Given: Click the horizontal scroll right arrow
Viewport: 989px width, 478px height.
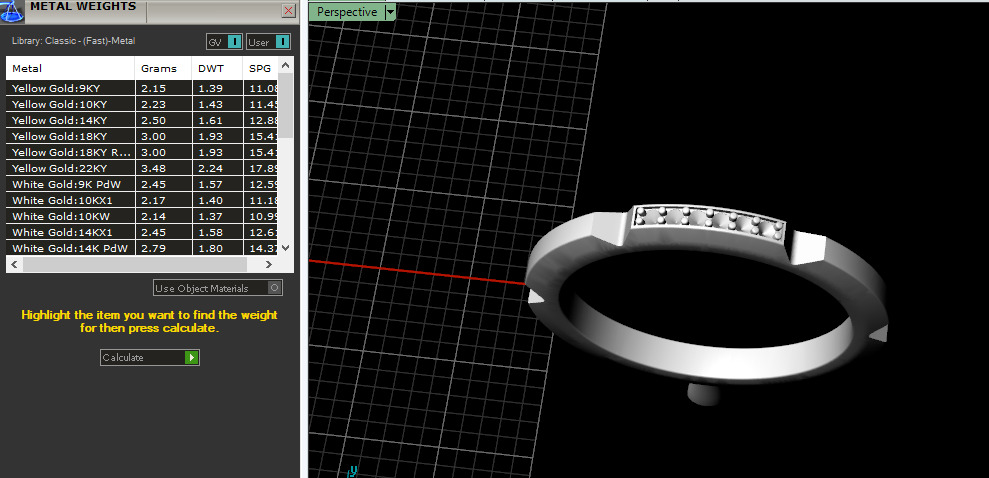Looking at the screenshot, I should pos(269,264).
